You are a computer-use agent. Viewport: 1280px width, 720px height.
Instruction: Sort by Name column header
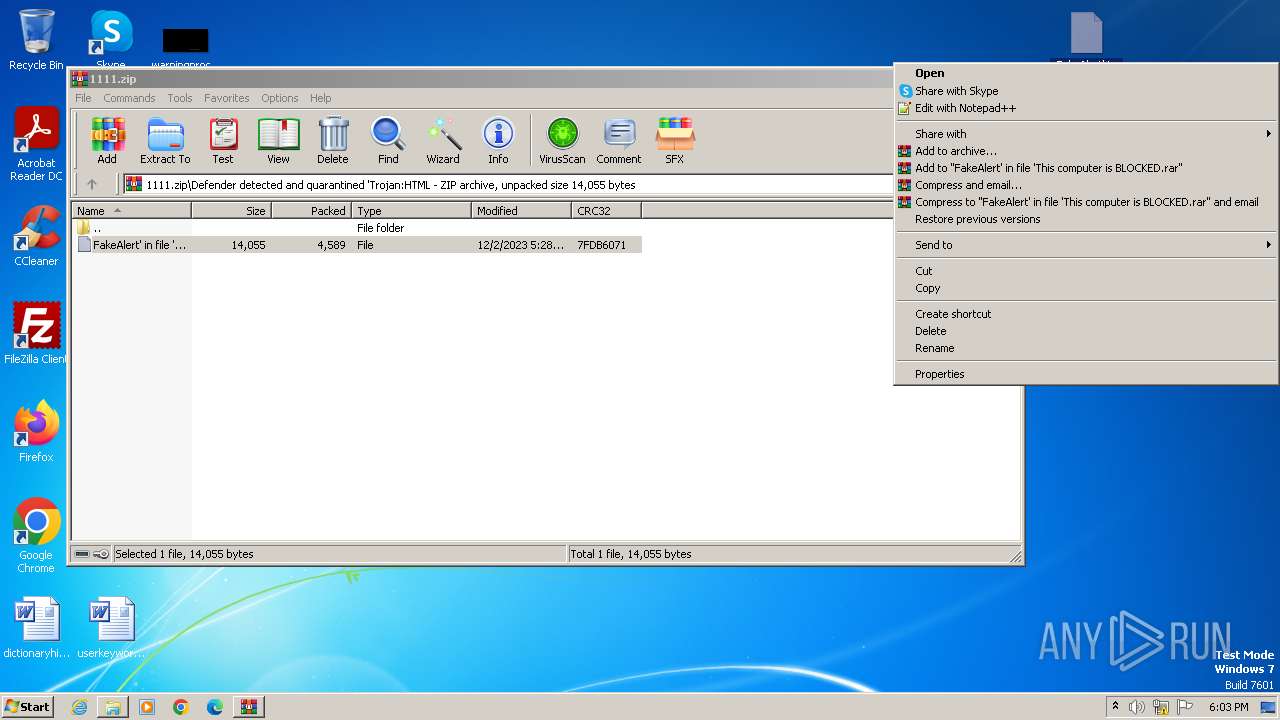coord(131,211)
